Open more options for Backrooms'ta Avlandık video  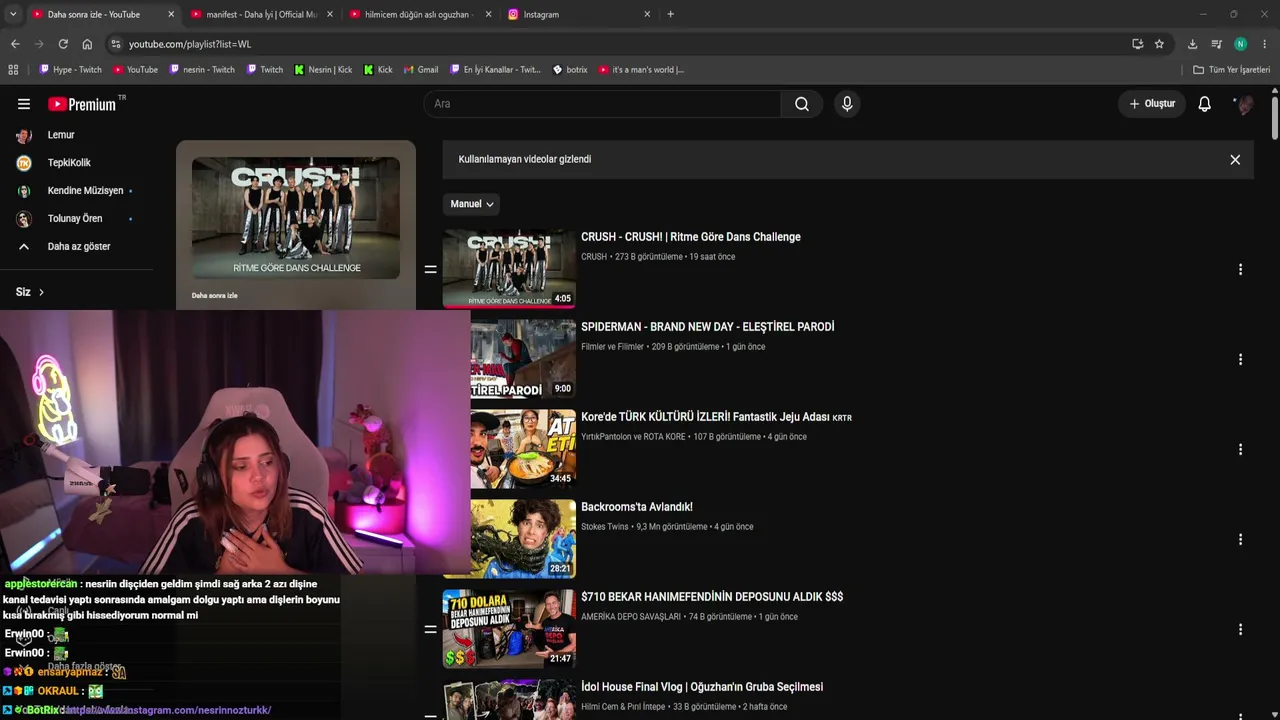point(1240,540)
